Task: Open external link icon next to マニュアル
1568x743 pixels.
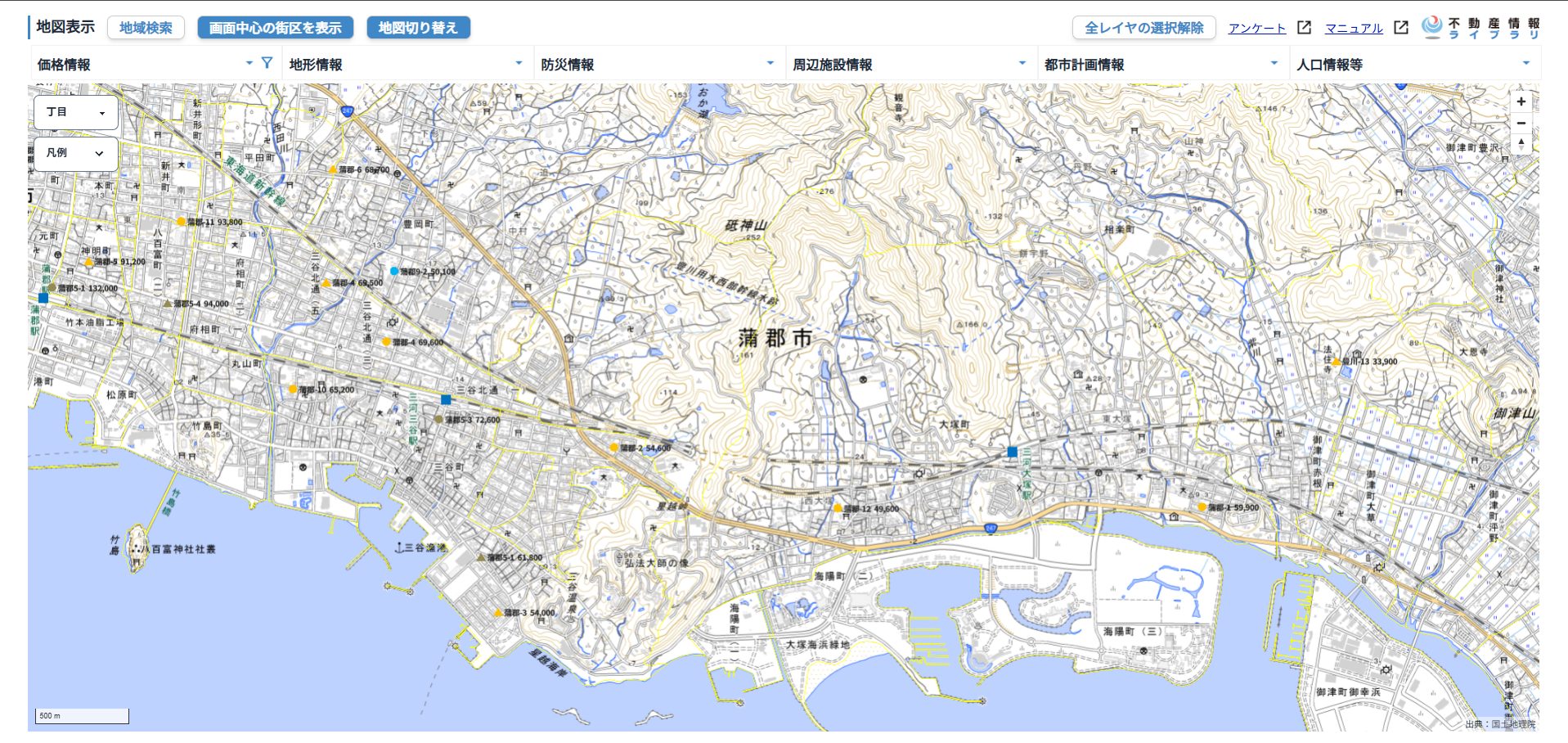Action: click(x=1401, y=28)
